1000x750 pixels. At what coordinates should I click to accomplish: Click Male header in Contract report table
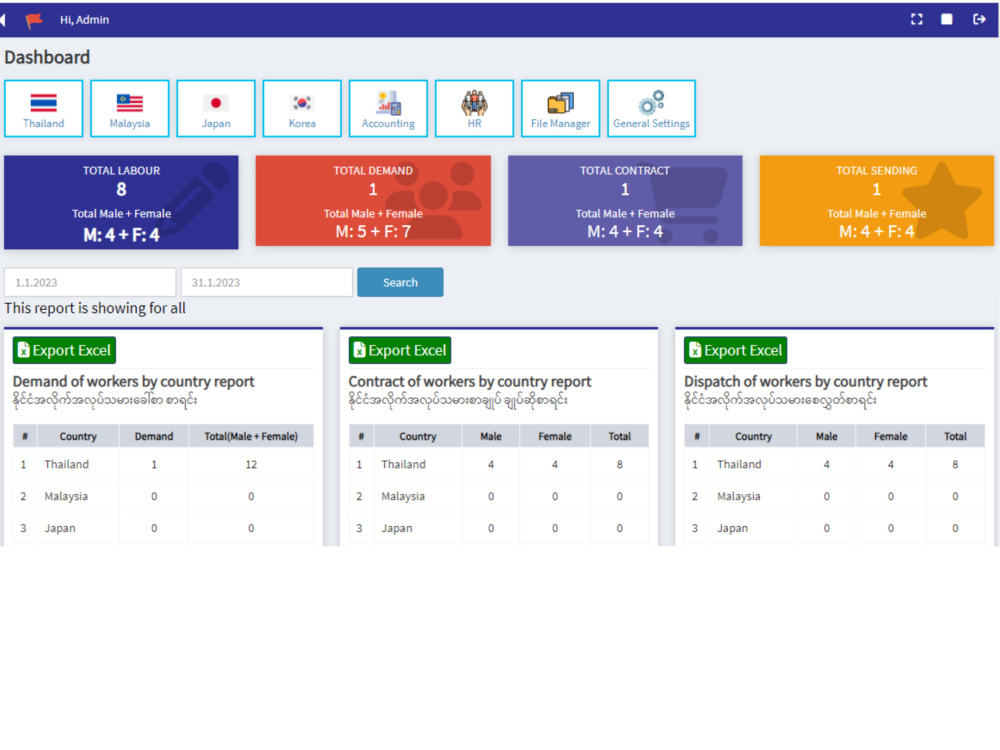[x=490, y=436]
